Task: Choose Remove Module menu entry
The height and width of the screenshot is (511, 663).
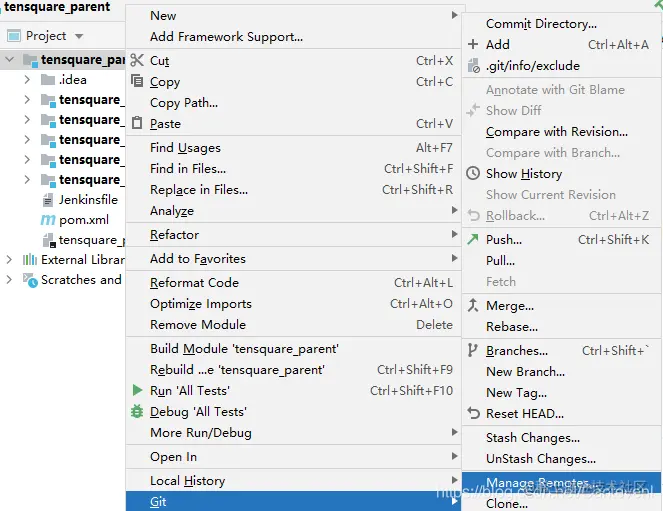Action: tap(293, 325)
